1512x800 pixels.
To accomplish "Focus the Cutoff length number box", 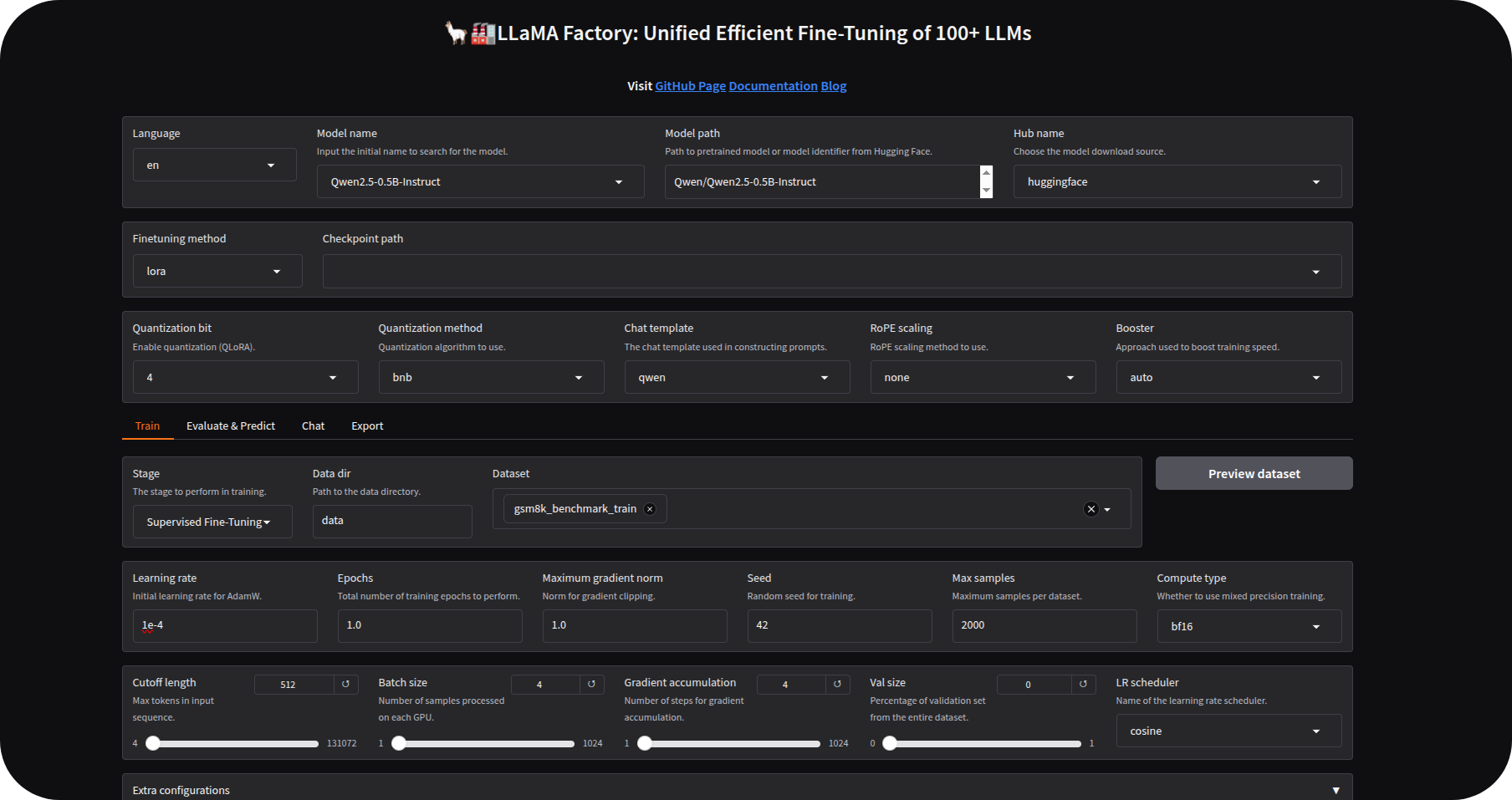I will [x=294, y=684].
